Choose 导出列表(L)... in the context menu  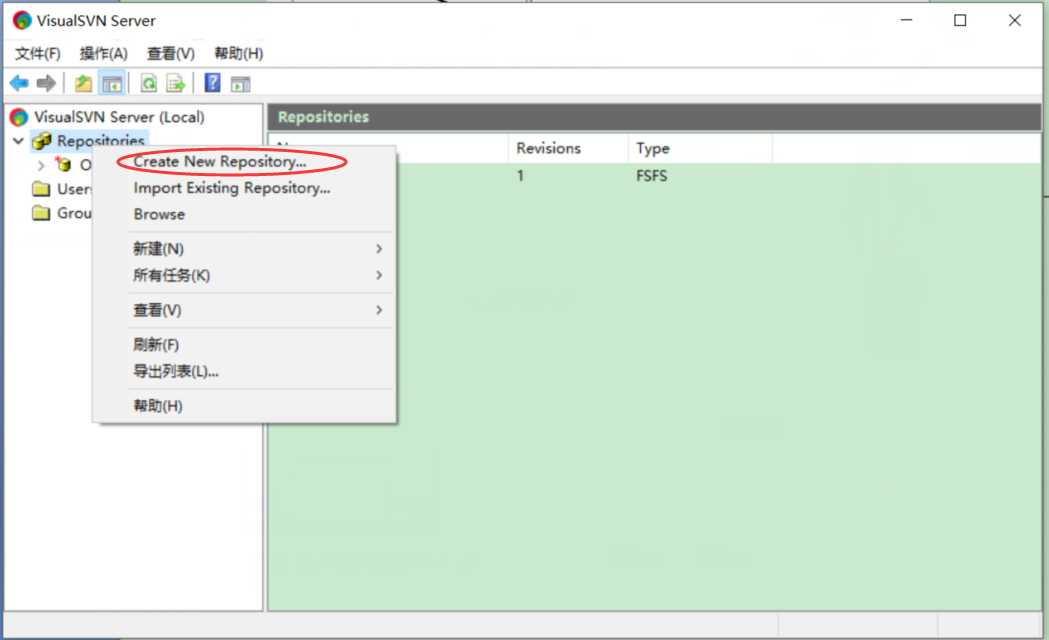coord(244,372)
